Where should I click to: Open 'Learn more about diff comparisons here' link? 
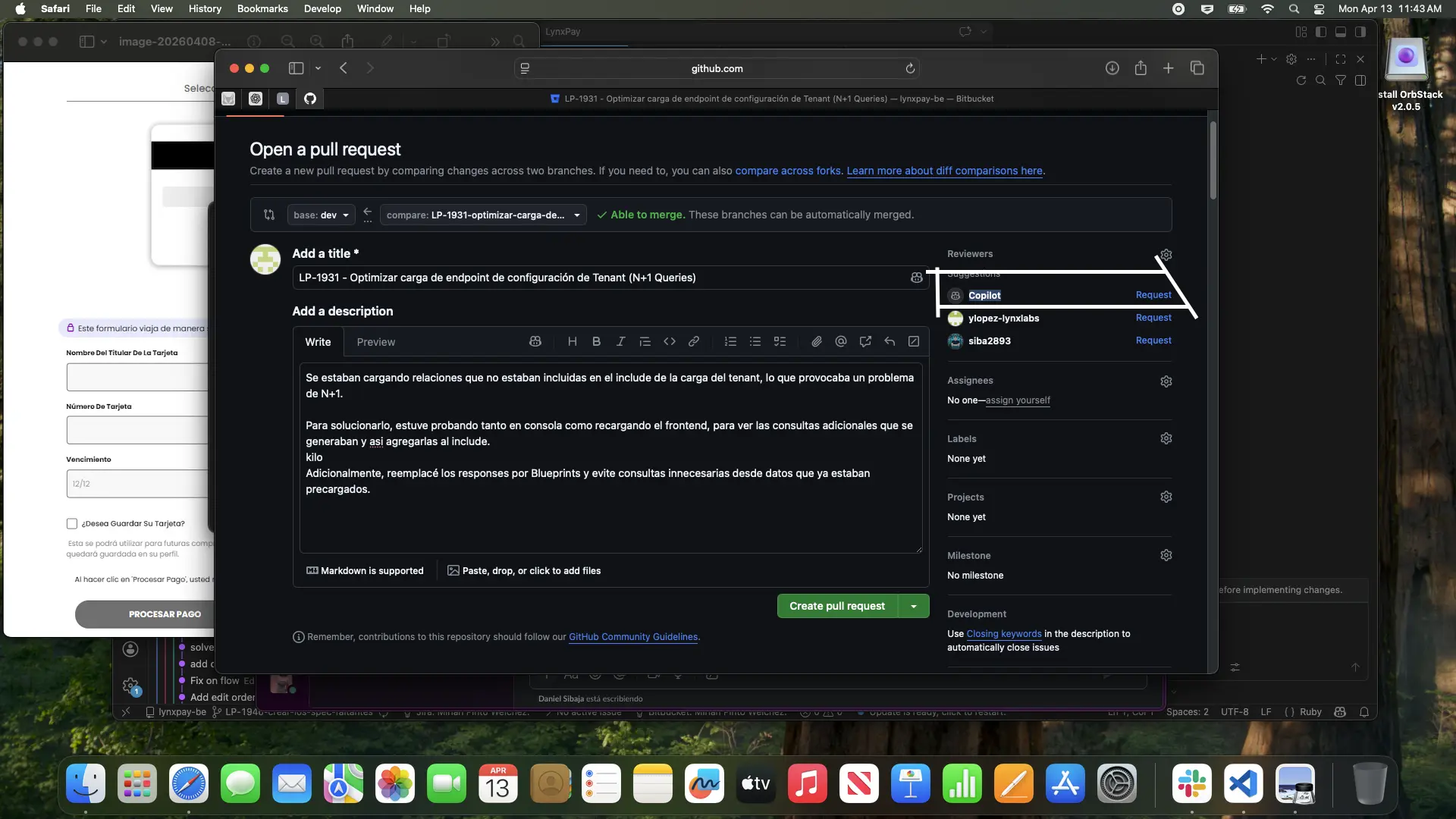pos(944,171)
